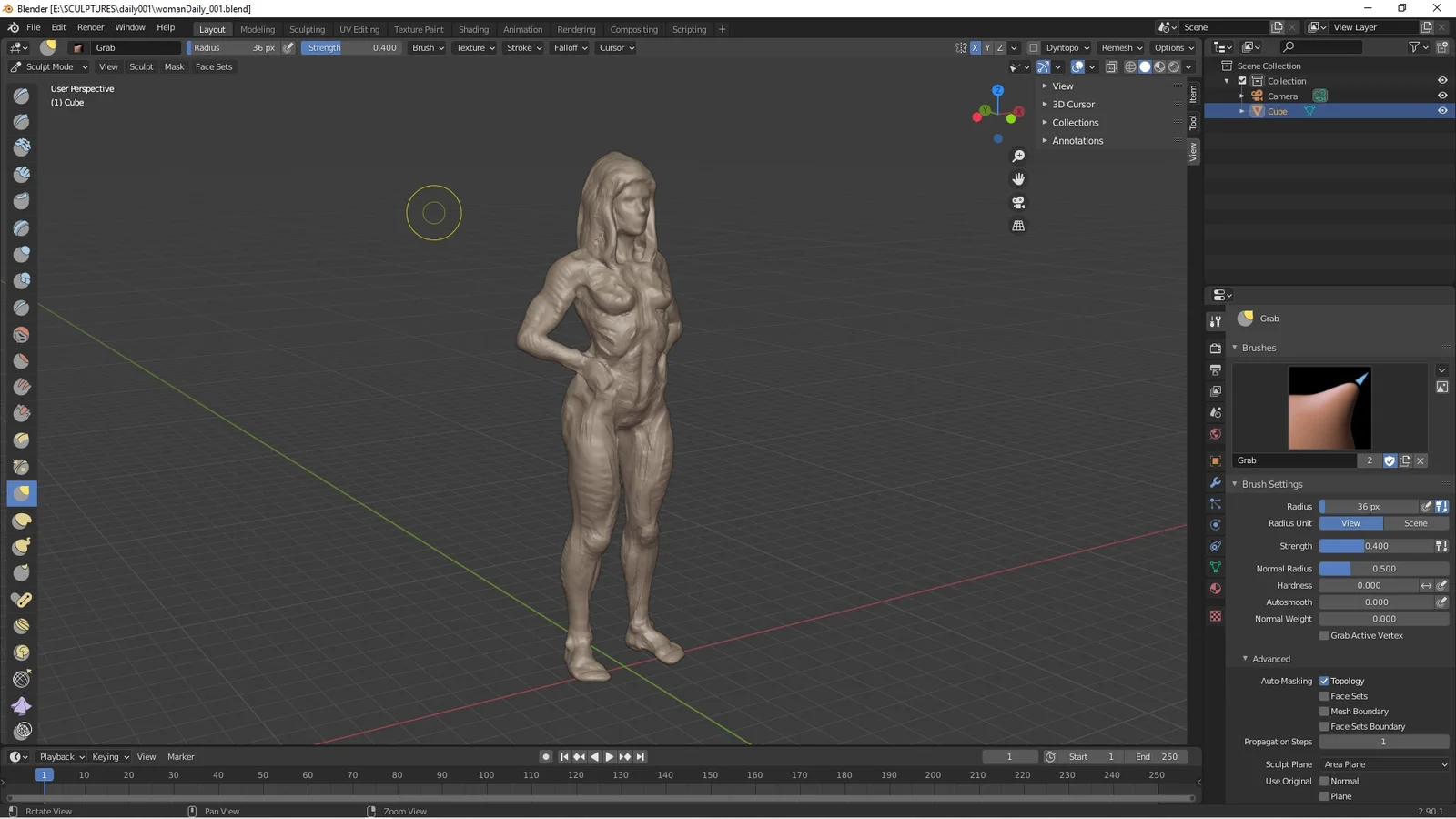
Task: Unlink the Grab brush with the X button
Action: pos(1420,461)
